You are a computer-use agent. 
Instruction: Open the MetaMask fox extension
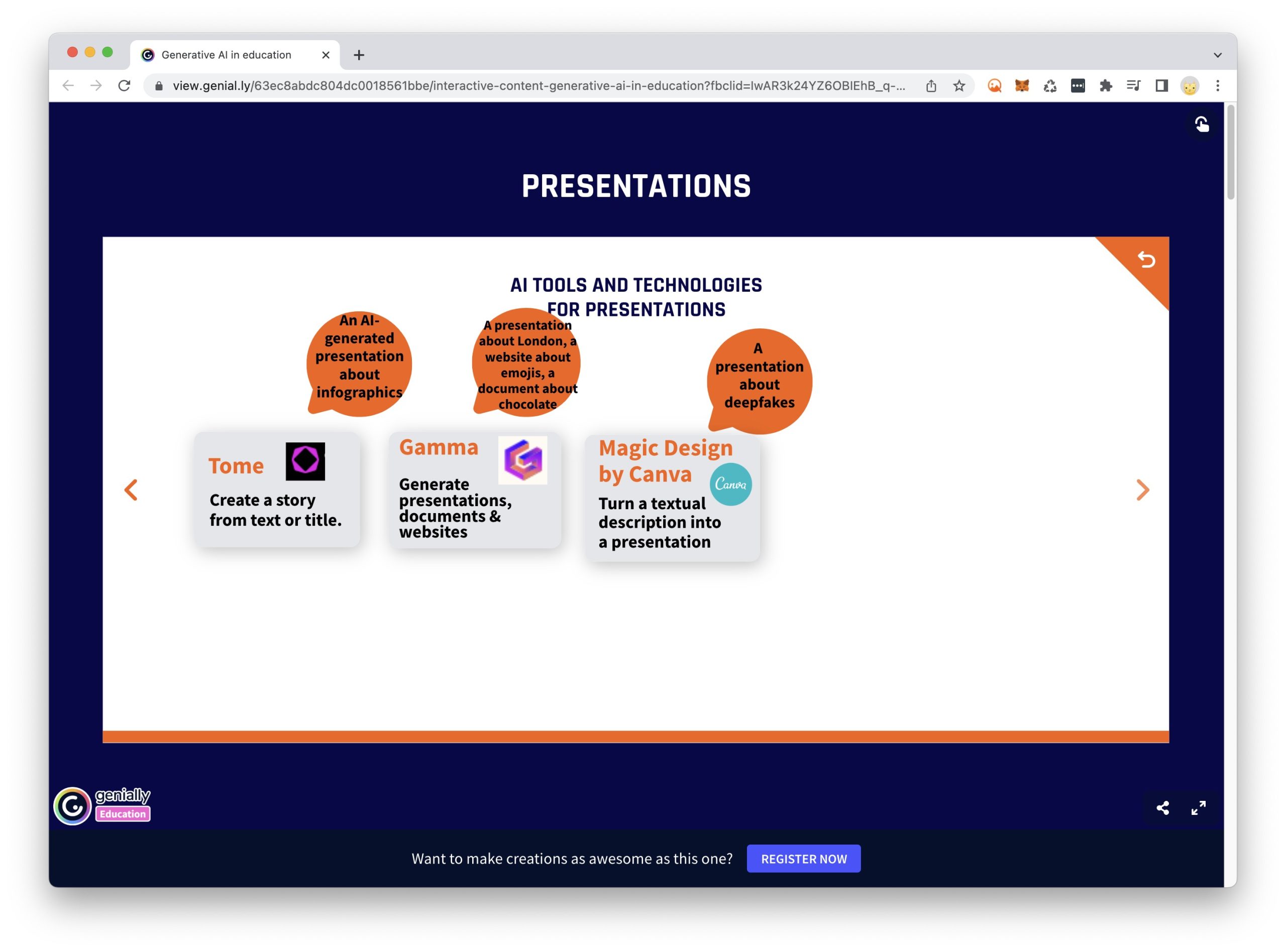(1021, 86)
